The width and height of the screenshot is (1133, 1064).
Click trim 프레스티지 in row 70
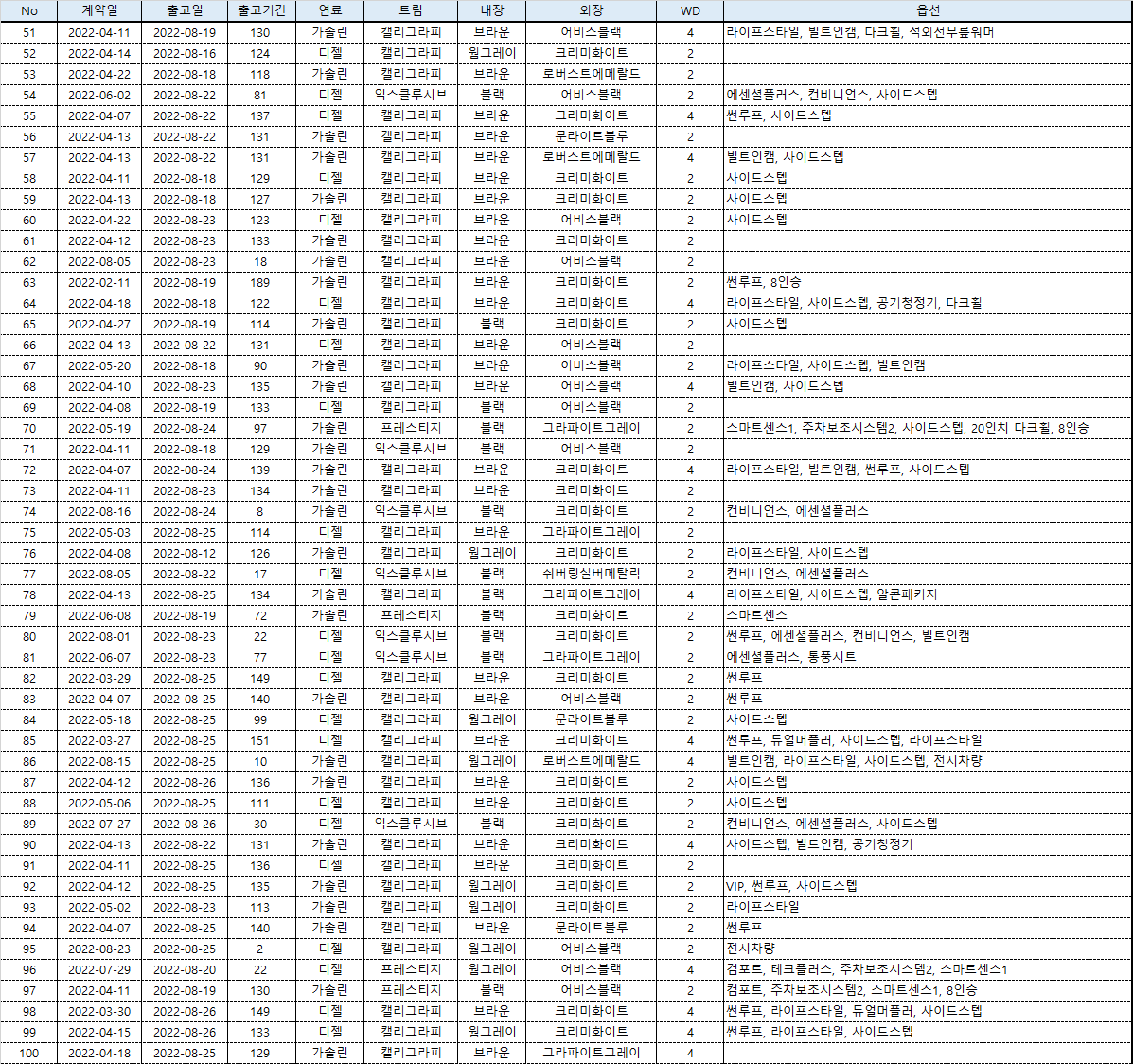[411, 429]
